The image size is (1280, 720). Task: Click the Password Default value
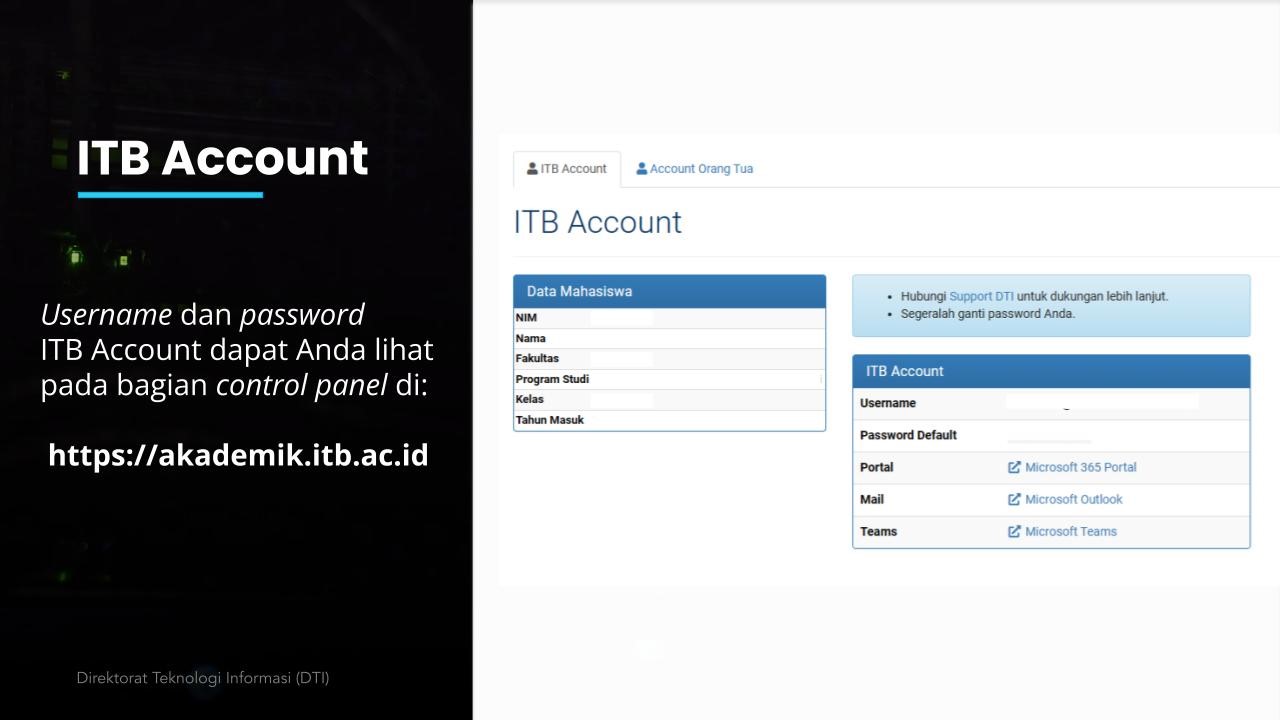tap(1049, 437)
